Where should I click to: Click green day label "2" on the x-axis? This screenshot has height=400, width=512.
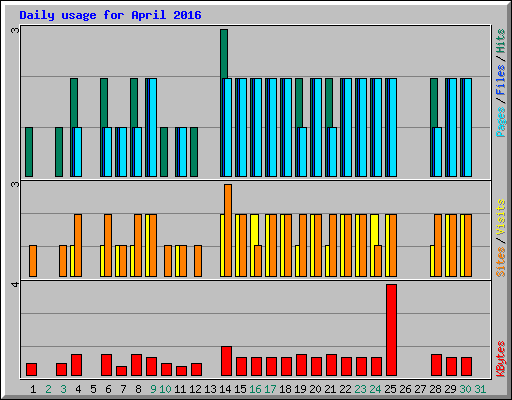[48, 389]
